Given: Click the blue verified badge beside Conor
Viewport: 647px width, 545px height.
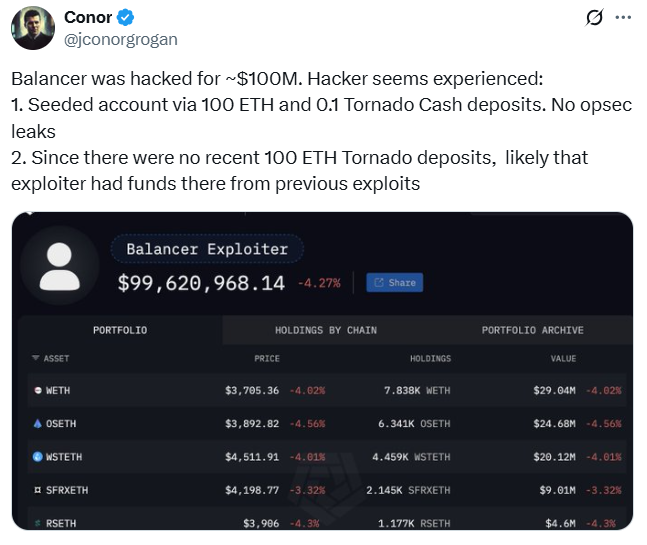Looking at the screenshot, I should click(126, 18).
